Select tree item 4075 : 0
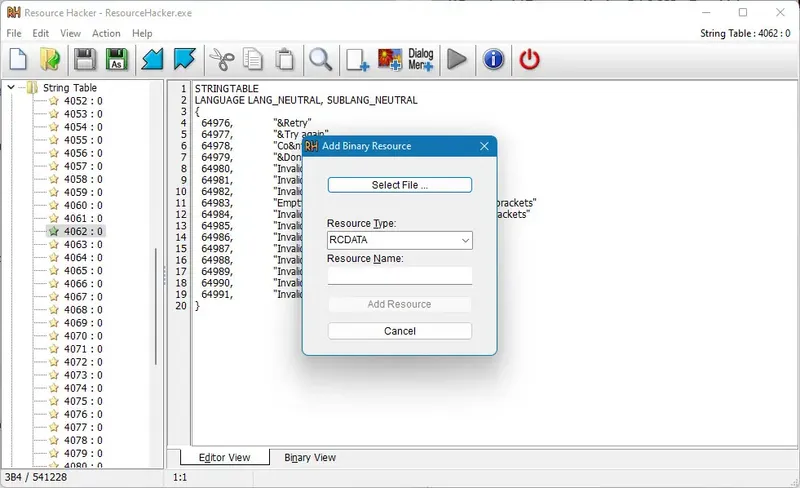The image size is (800, 488). (x=83, y=401)
